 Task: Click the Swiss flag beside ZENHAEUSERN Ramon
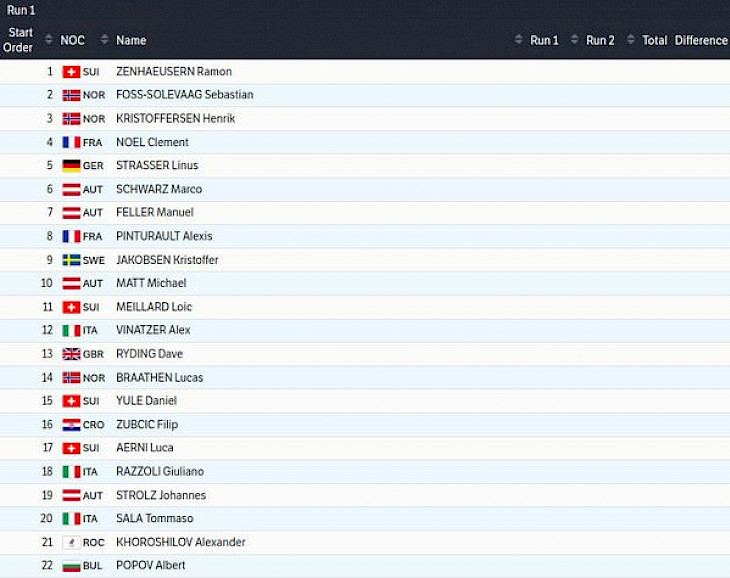click(71, 72)
